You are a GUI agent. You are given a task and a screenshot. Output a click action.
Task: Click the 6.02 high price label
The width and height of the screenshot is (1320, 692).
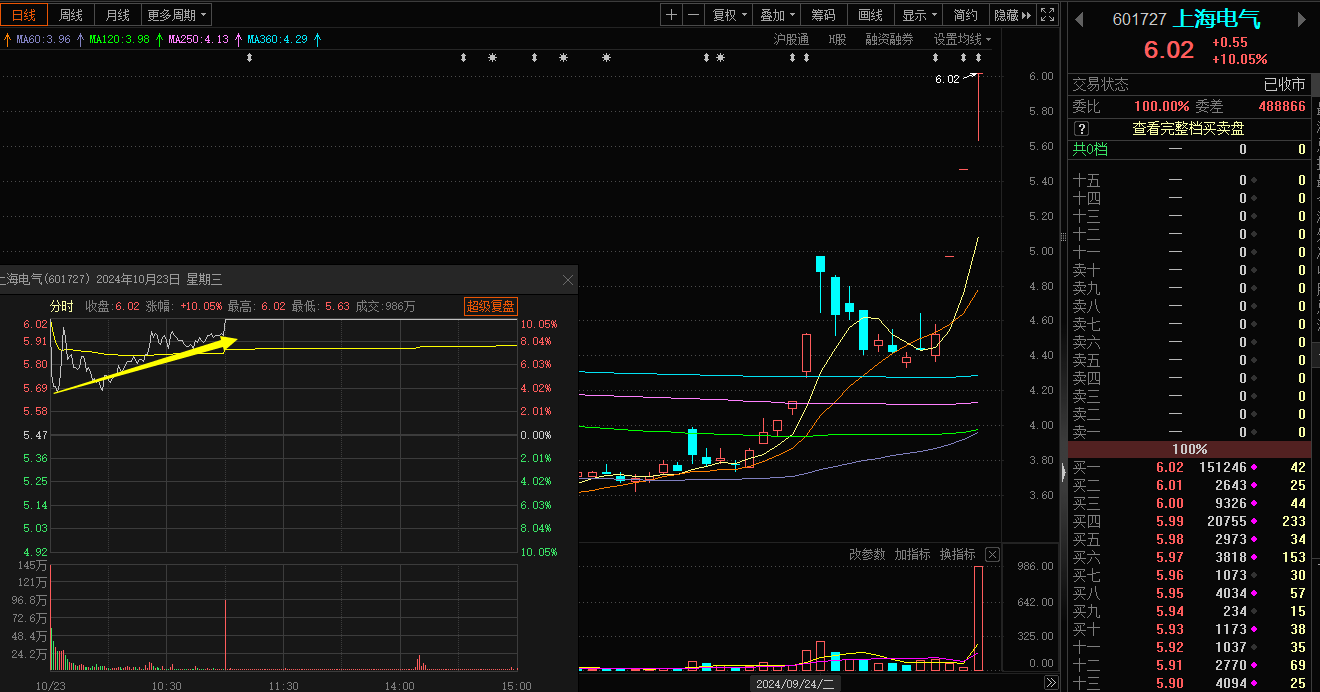[946, 79]
